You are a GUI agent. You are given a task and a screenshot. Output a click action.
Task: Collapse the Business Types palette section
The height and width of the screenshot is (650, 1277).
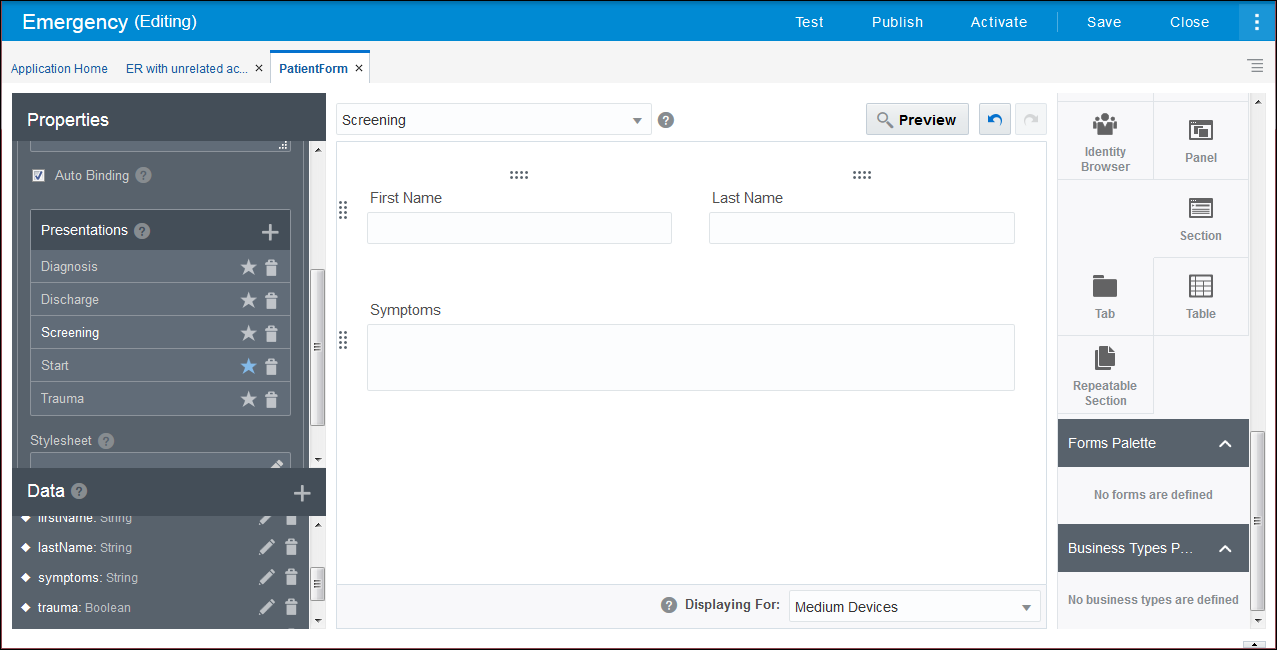(x=1225, y=548)
